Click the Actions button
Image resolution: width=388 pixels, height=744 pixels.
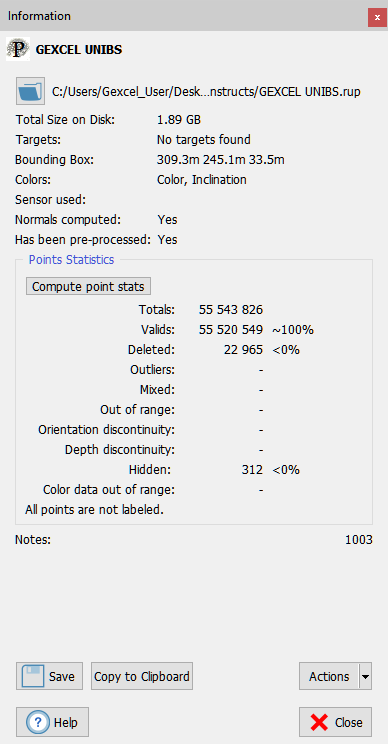[x=329, y=676]
